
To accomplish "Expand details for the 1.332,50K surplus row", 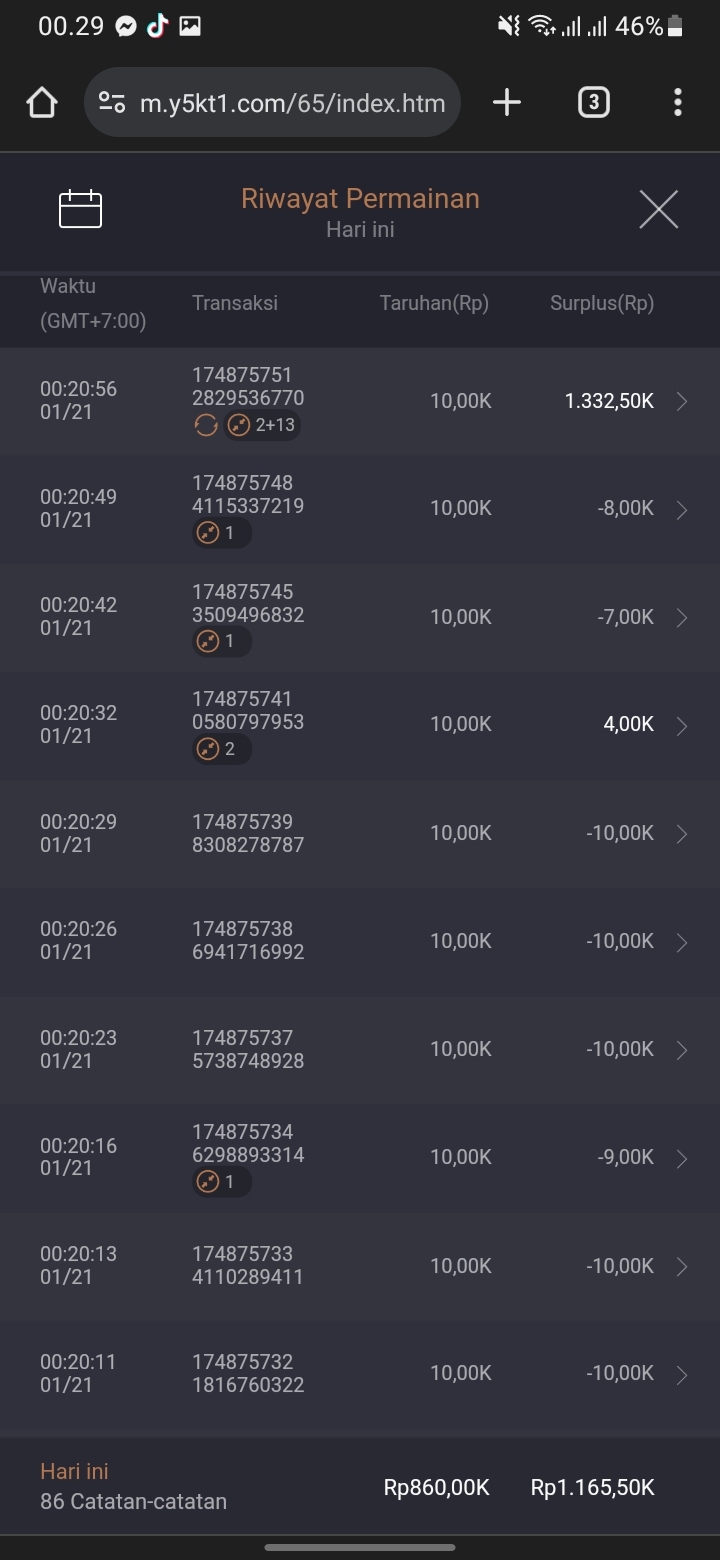I will [682, 402].
